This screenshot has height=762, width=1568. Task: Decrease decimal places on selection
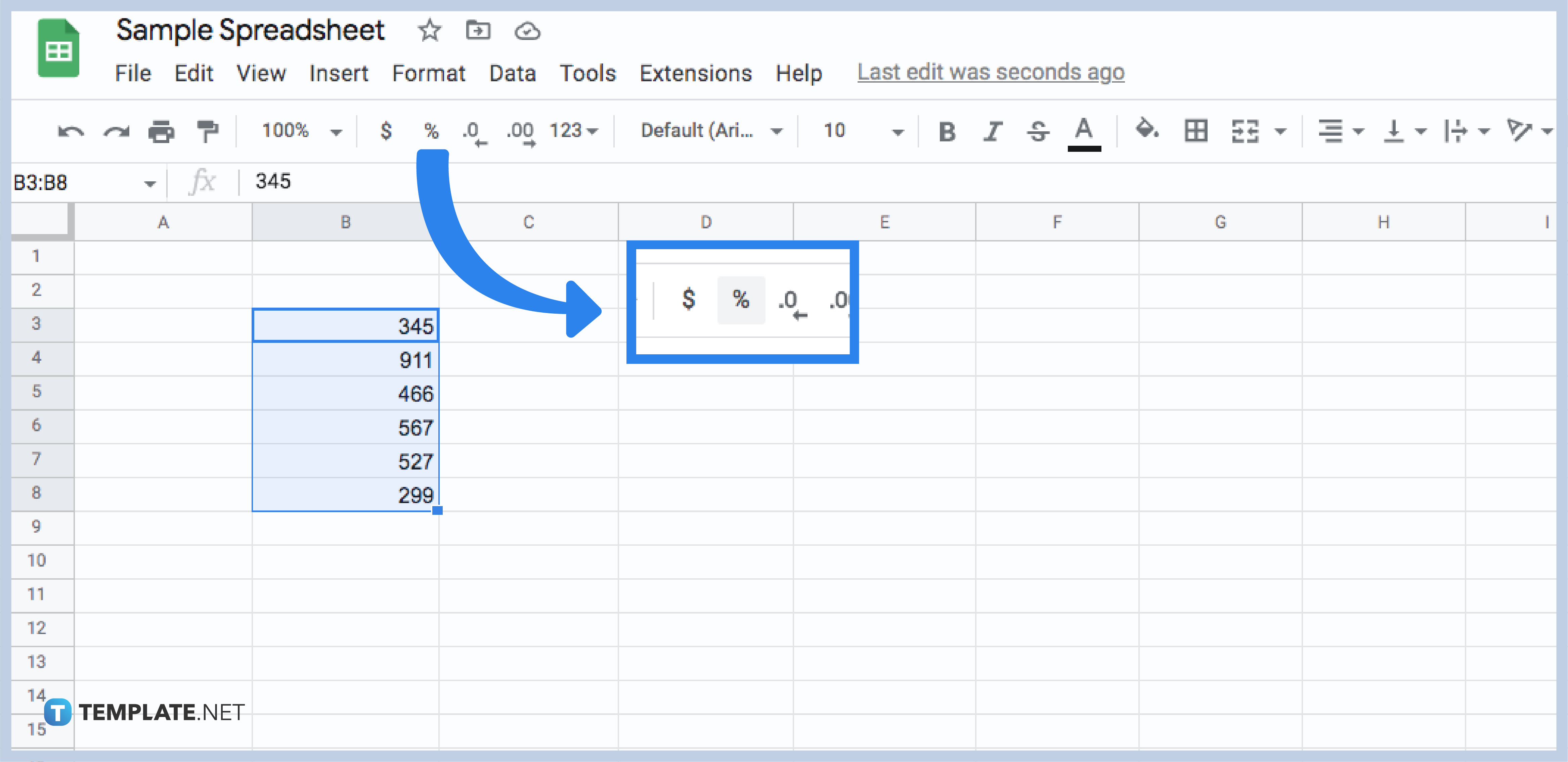[x=474, y=130]
